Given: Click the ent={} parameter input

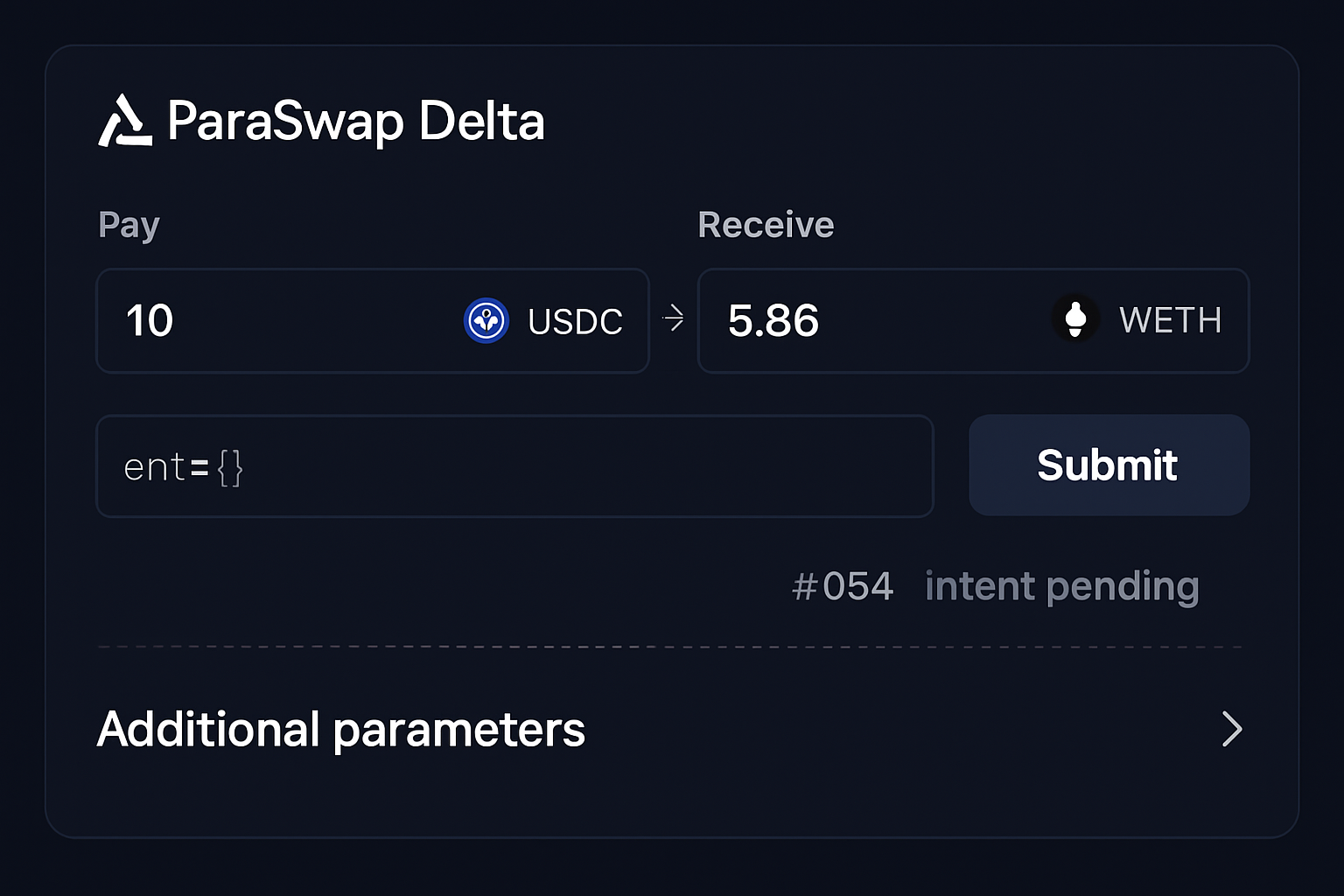Looking at the screenshot, I should click(514, 465).
